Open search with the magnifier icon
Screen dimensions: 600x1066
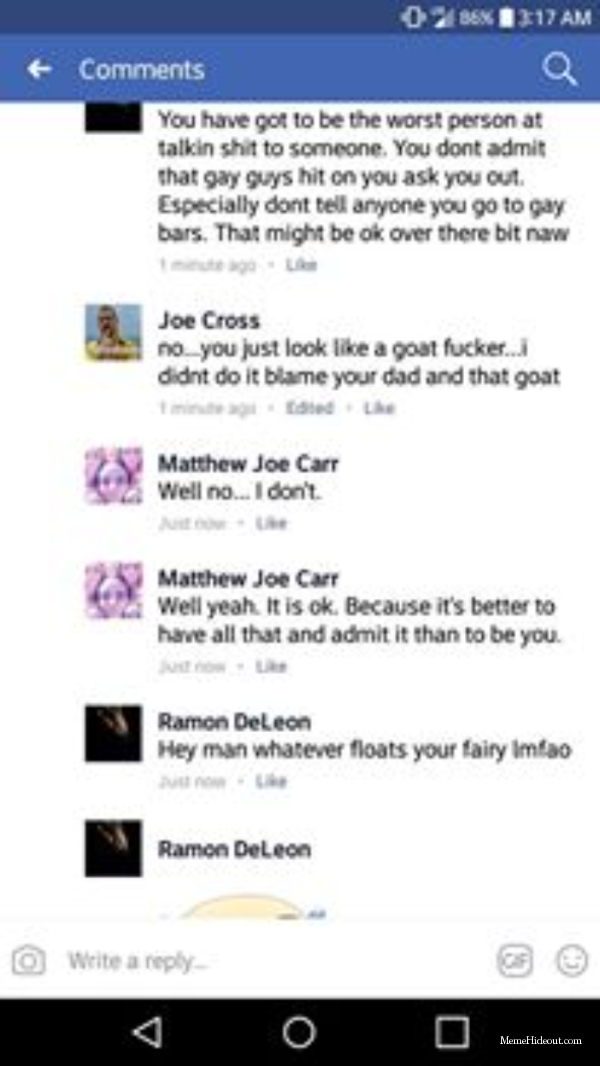click(560, 69)
